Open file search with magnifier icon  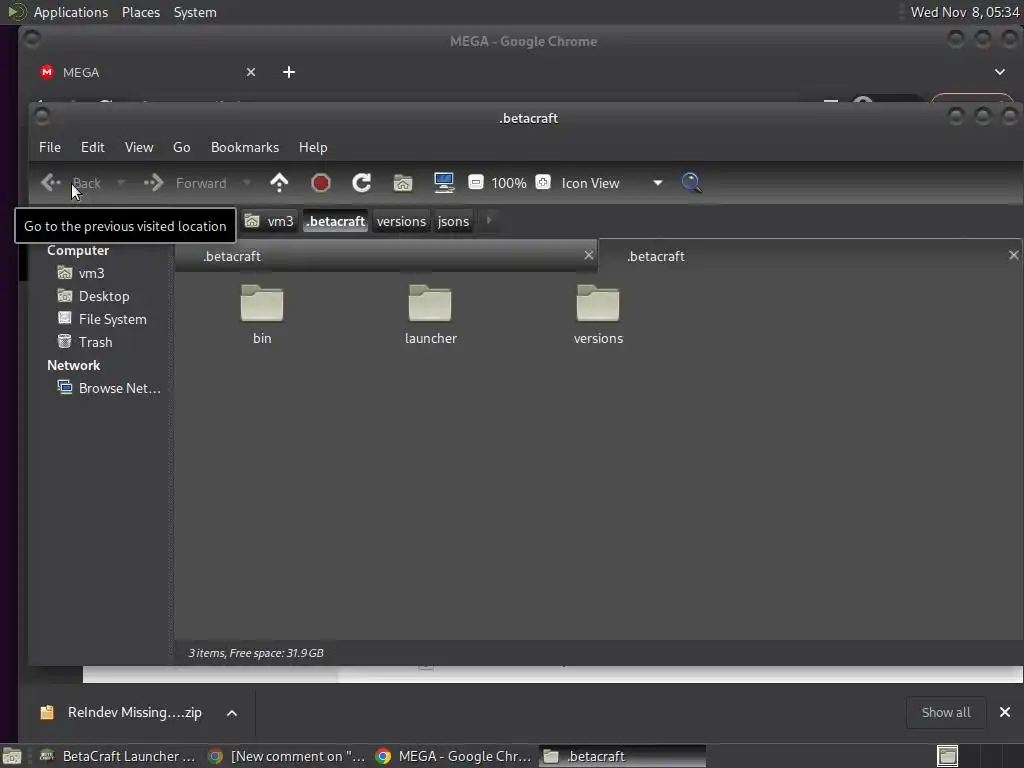[692, 183]
